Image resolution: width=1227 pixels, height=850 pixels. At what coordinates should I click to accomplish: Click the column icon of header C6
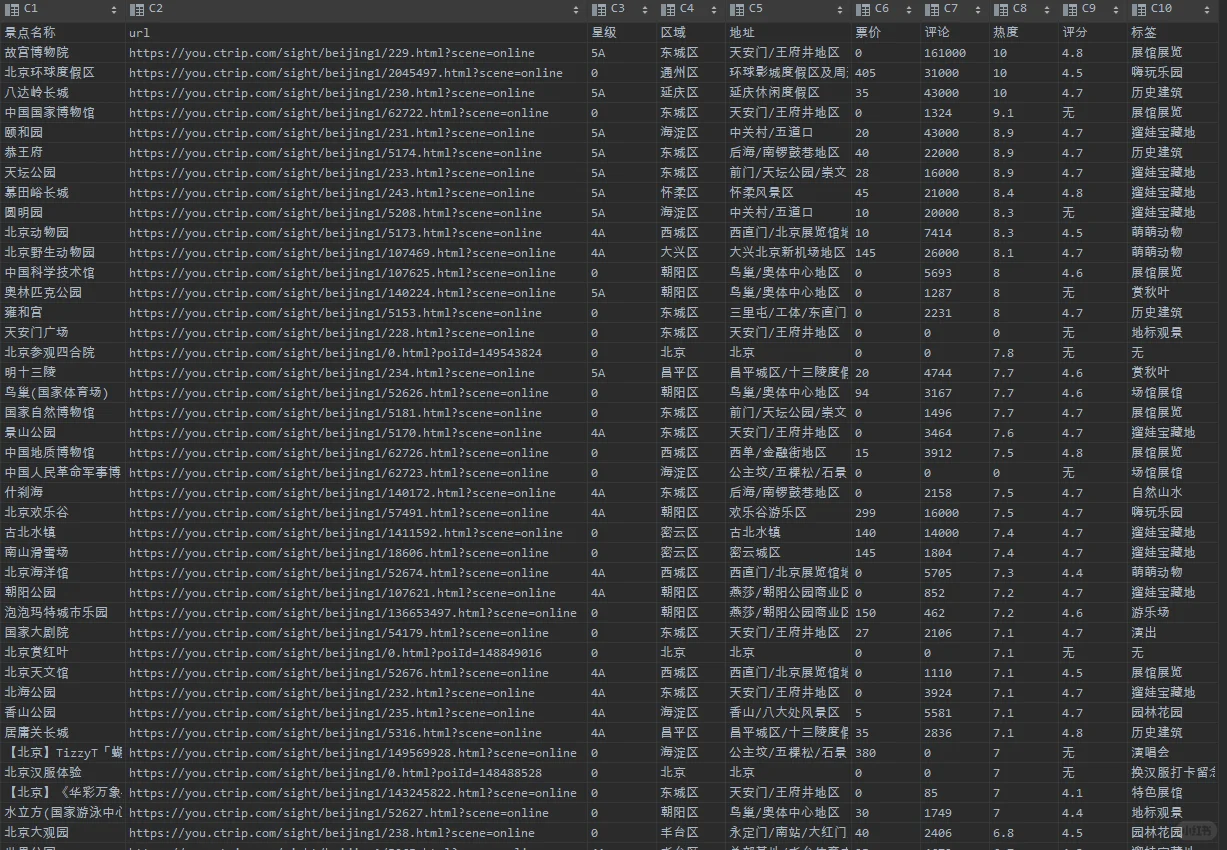[862, 9]
